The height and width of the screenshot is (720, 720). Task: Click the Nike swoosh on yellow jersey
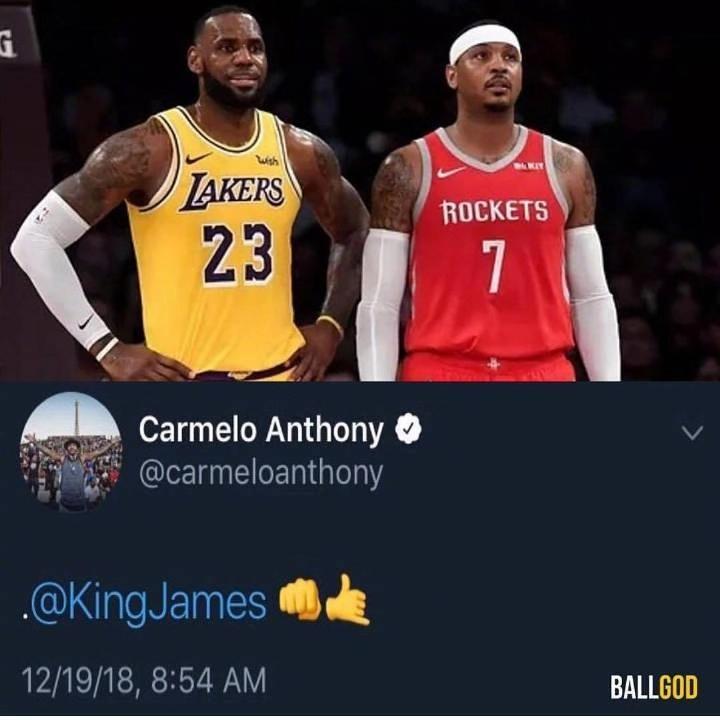[198, 158]
